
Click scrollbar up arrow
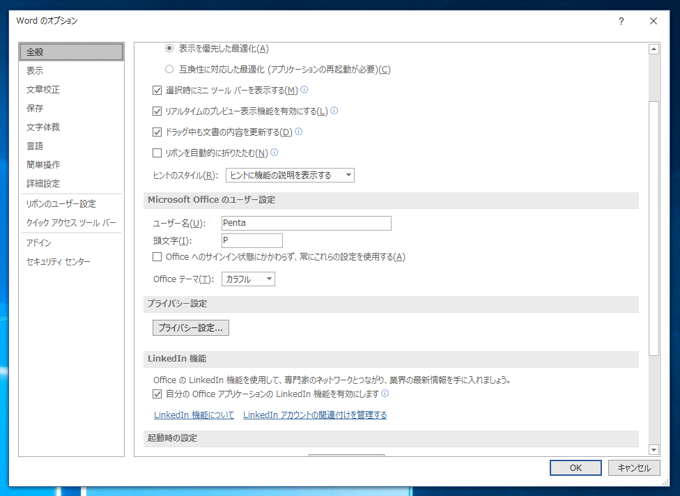pyautogui.click(x=654, y=49)
